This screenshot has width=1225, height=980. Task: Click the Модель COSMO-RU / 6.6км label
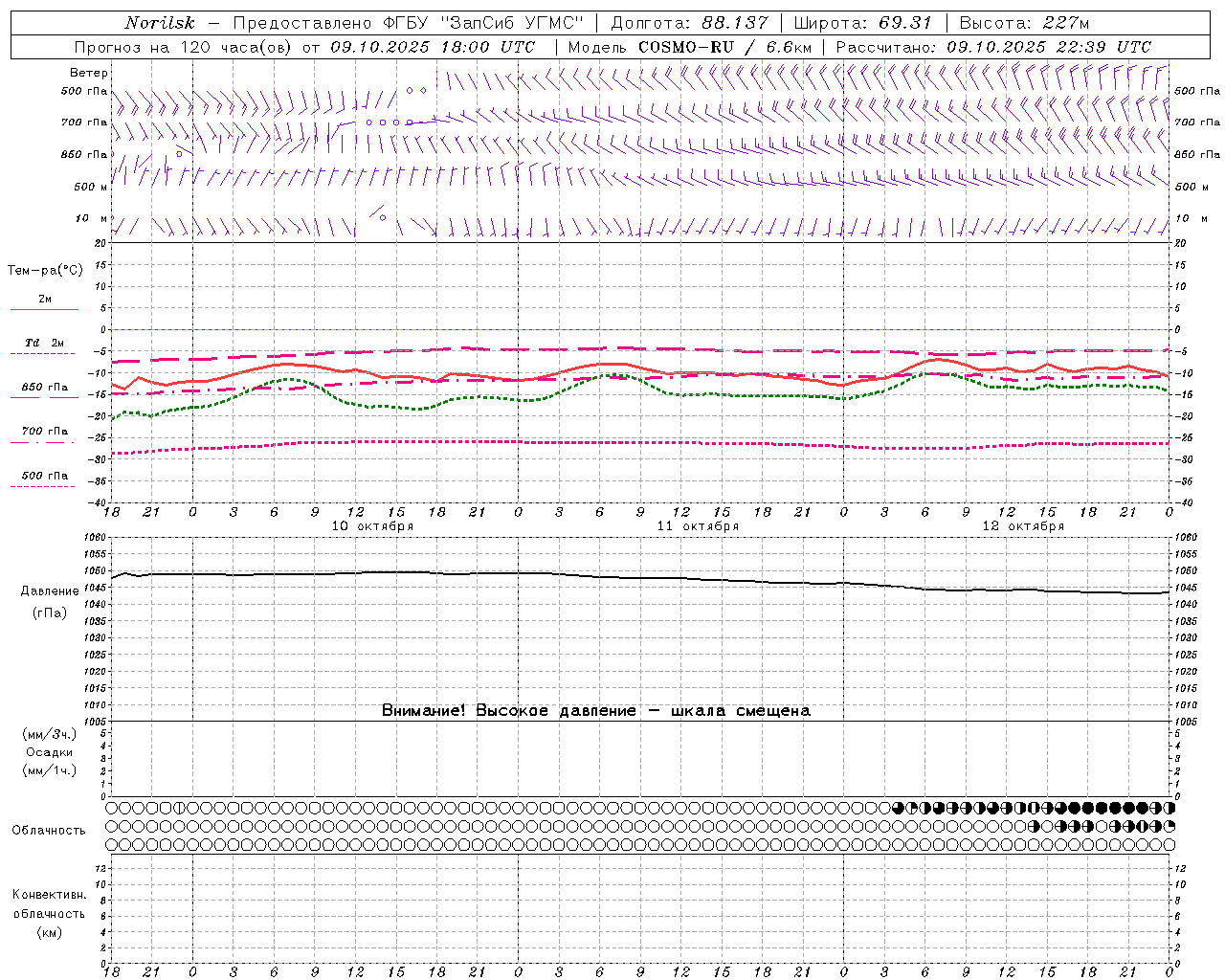coord(689,47)
